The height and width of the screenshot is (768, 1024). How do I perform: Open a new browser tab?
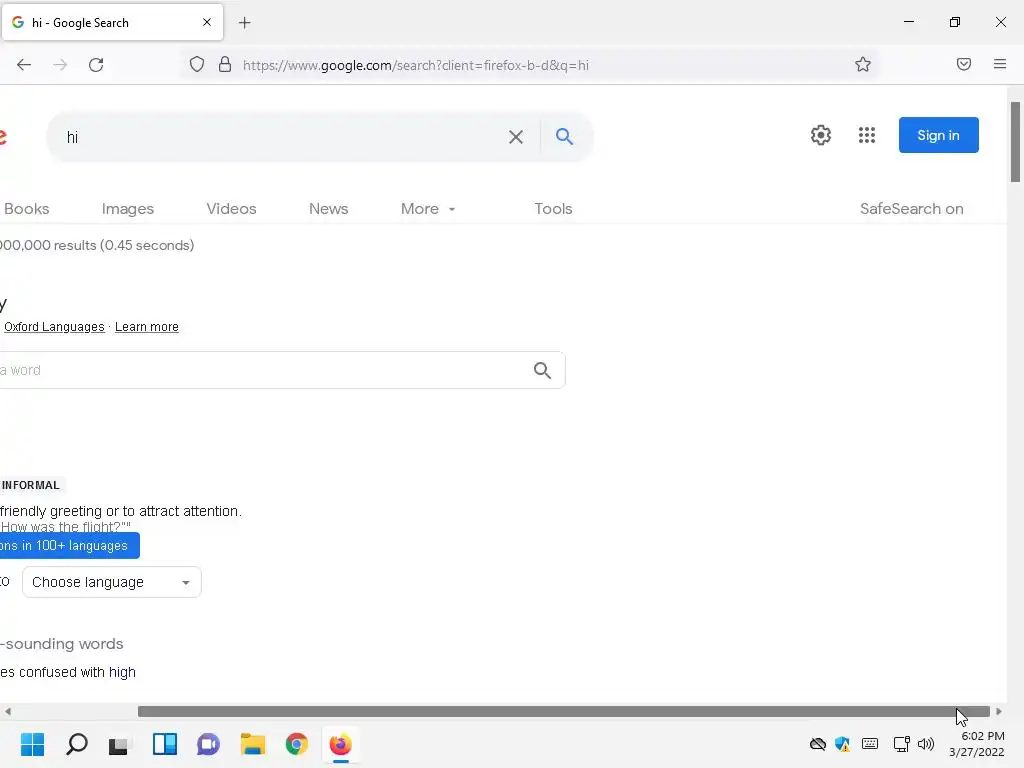245,23
